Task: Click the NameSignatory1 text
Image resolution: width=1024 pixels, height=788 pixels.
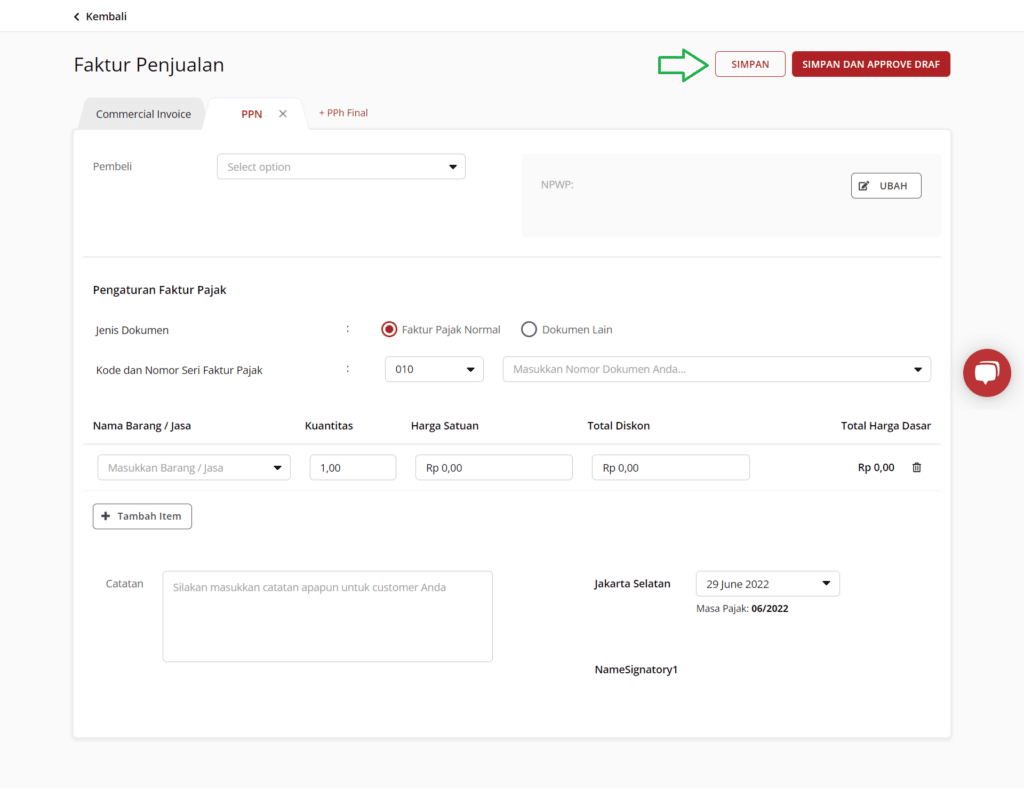Action: (636, 669)
